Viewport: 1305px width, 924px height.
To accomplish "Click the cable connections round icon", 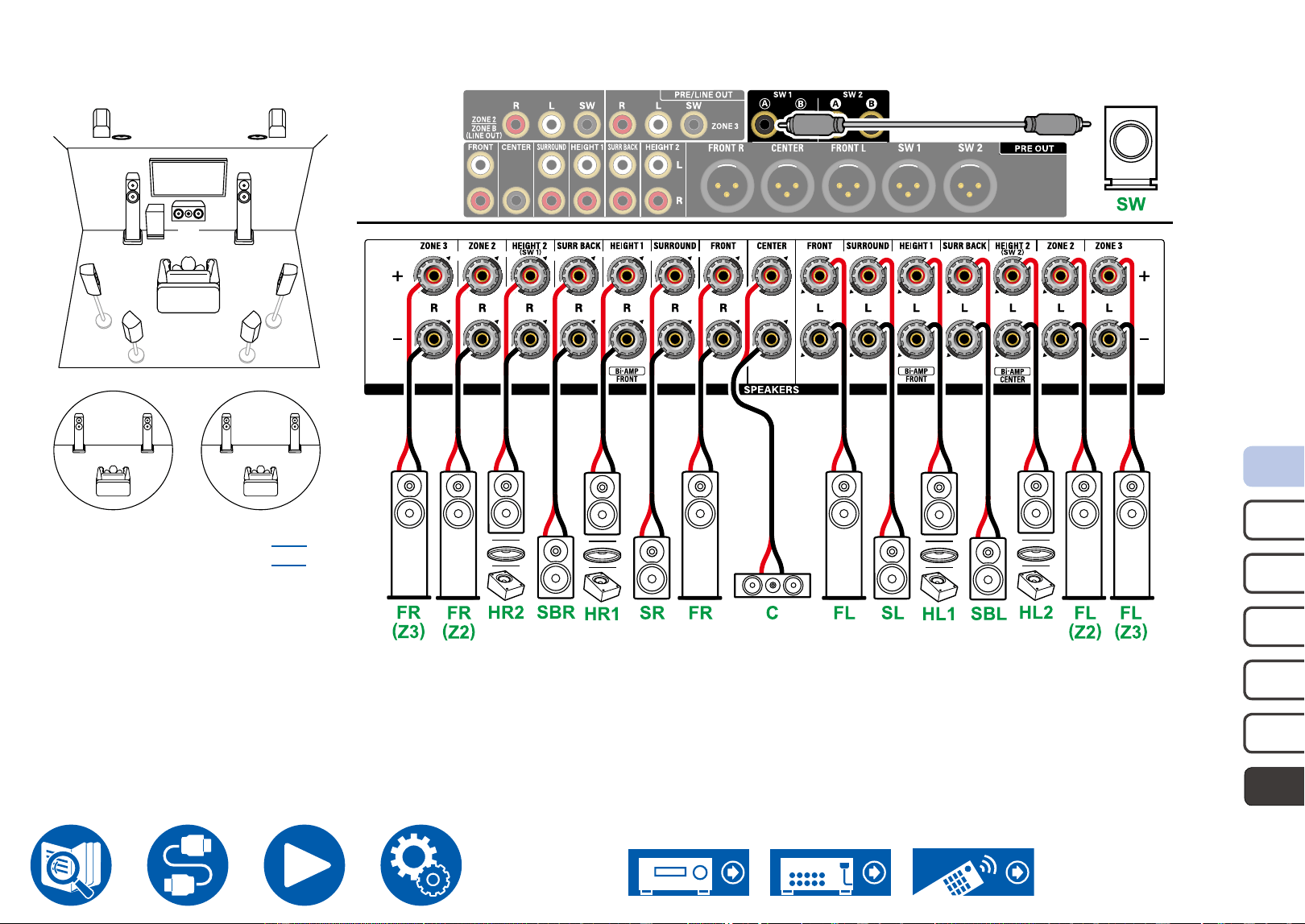I will point(188,865).
